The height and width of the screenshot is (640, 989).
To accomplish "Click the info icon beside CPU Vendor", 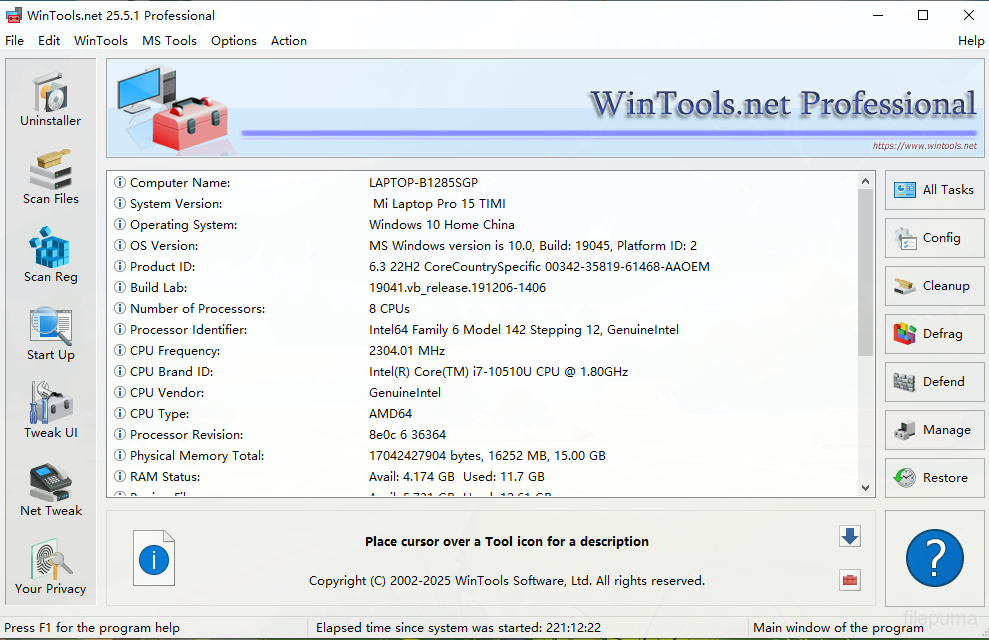I will [x=120, y=392].
